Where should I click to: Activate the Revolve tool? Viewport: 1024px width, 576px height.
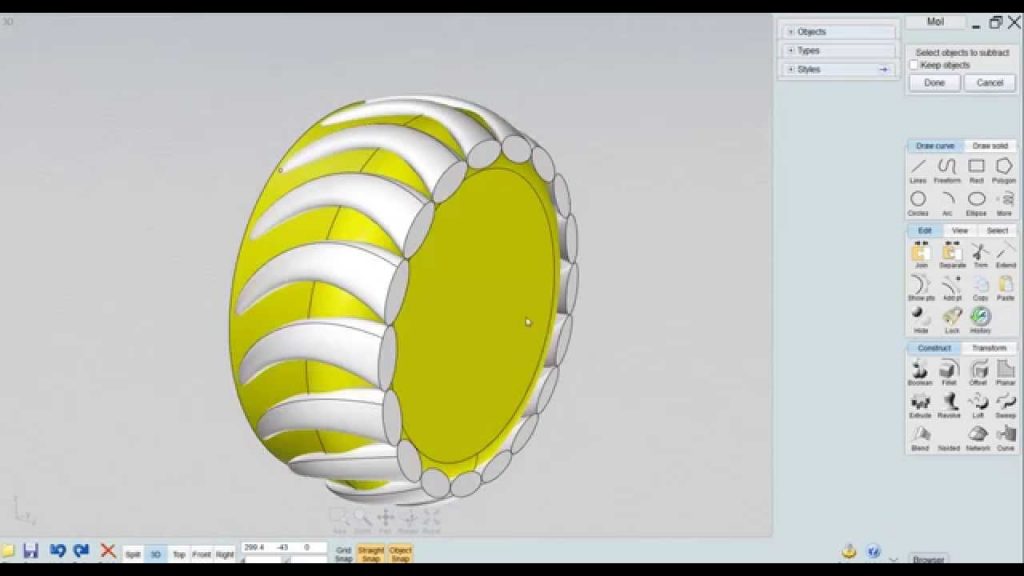(949, 403)
